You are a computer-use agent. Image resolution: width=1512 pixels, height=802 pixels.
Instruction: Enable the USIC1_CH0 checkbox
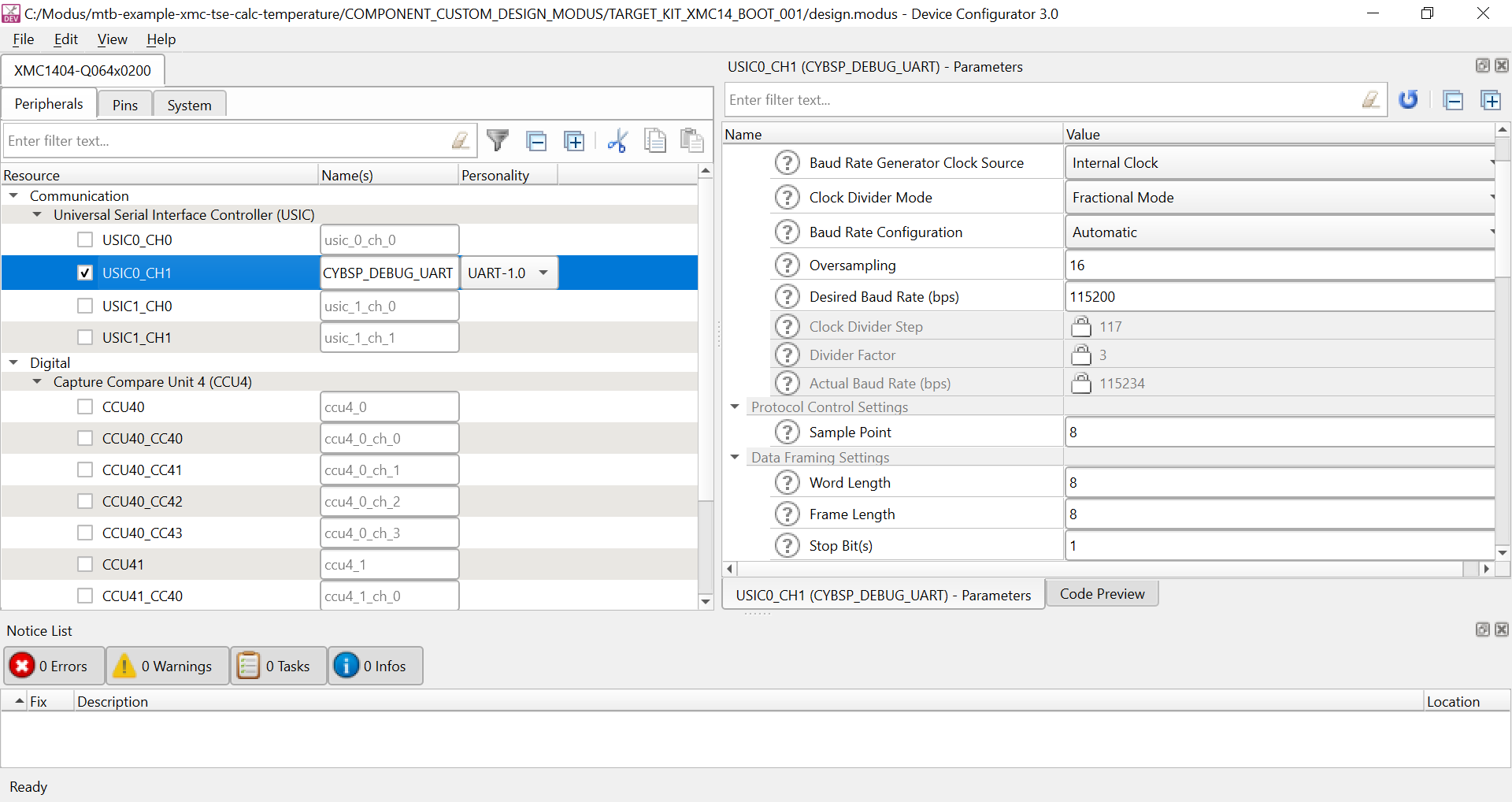[85, 306]
